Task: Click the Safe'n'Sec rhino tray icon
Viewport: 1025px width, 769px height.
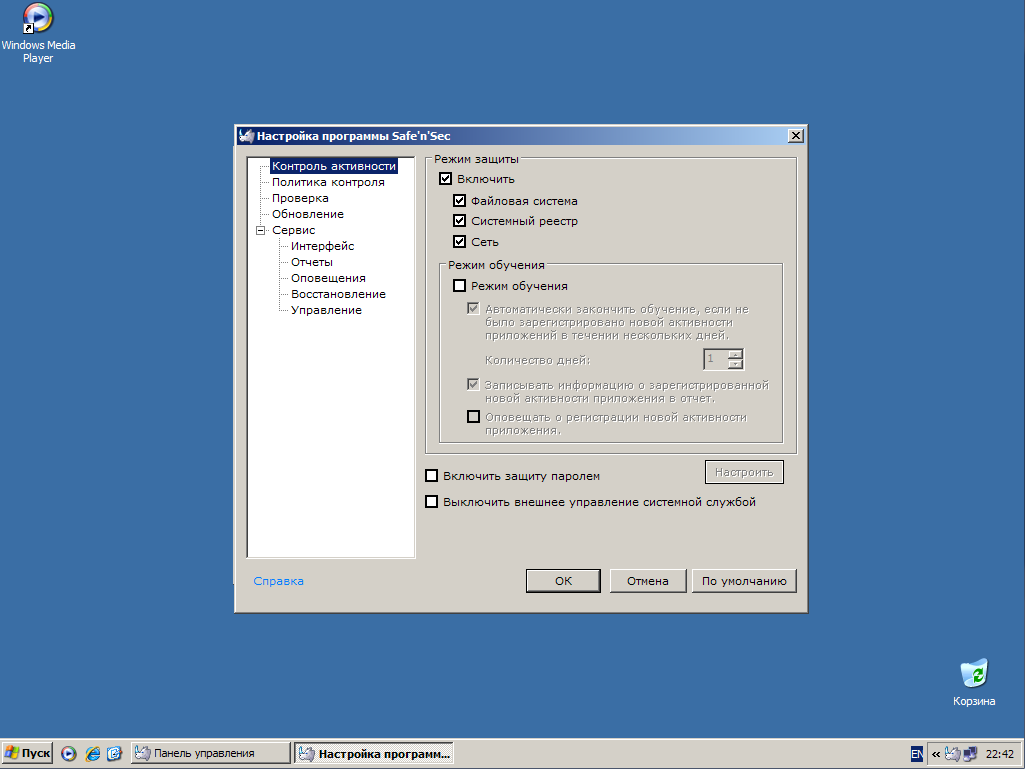Action: [x=953, y=754]
